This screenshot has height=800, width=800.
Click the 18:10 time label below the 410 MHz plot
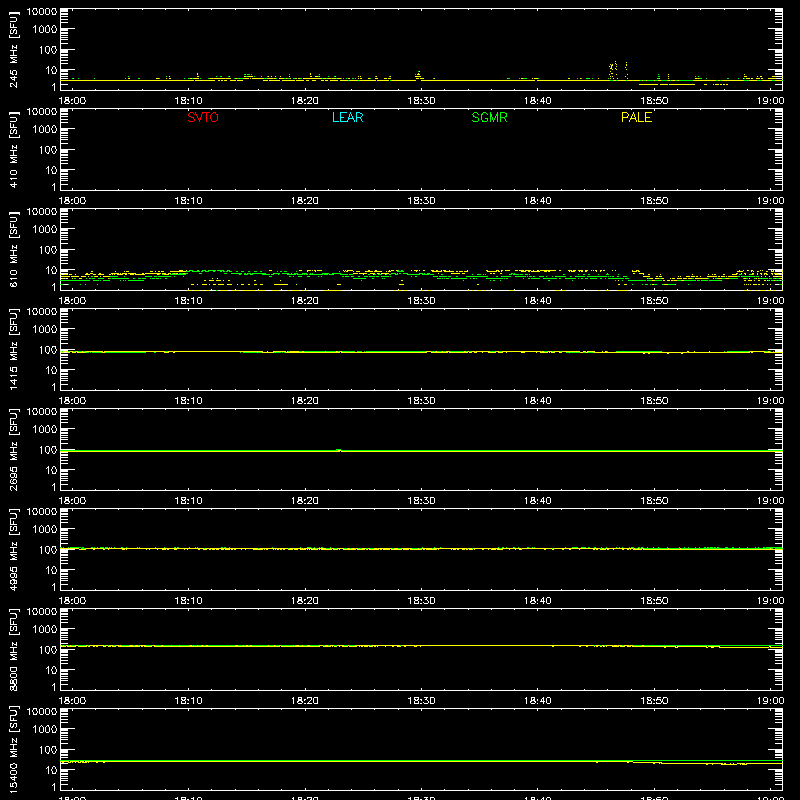coord(188,201)
